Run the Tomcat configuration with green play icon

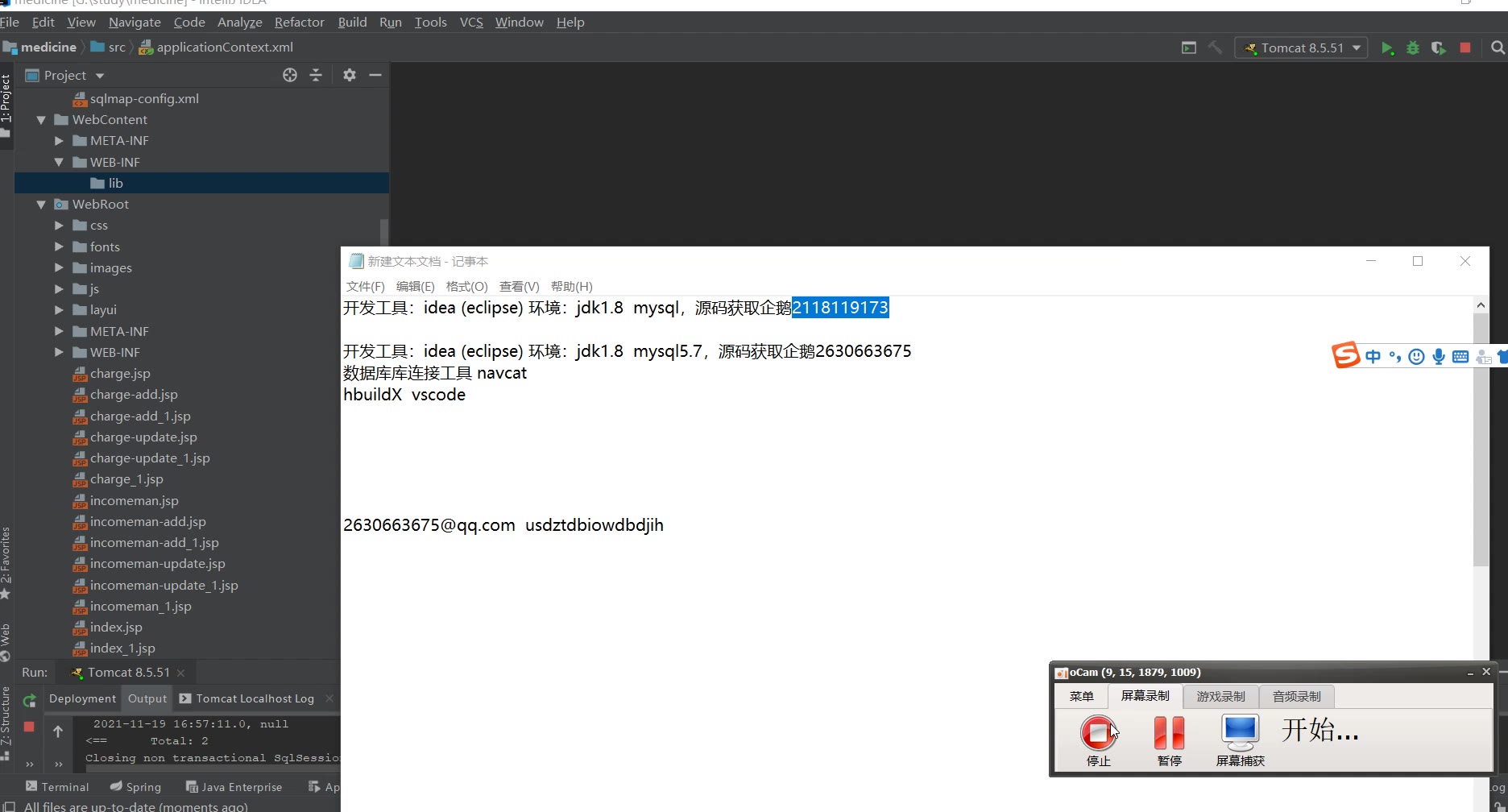point(1387,48)
